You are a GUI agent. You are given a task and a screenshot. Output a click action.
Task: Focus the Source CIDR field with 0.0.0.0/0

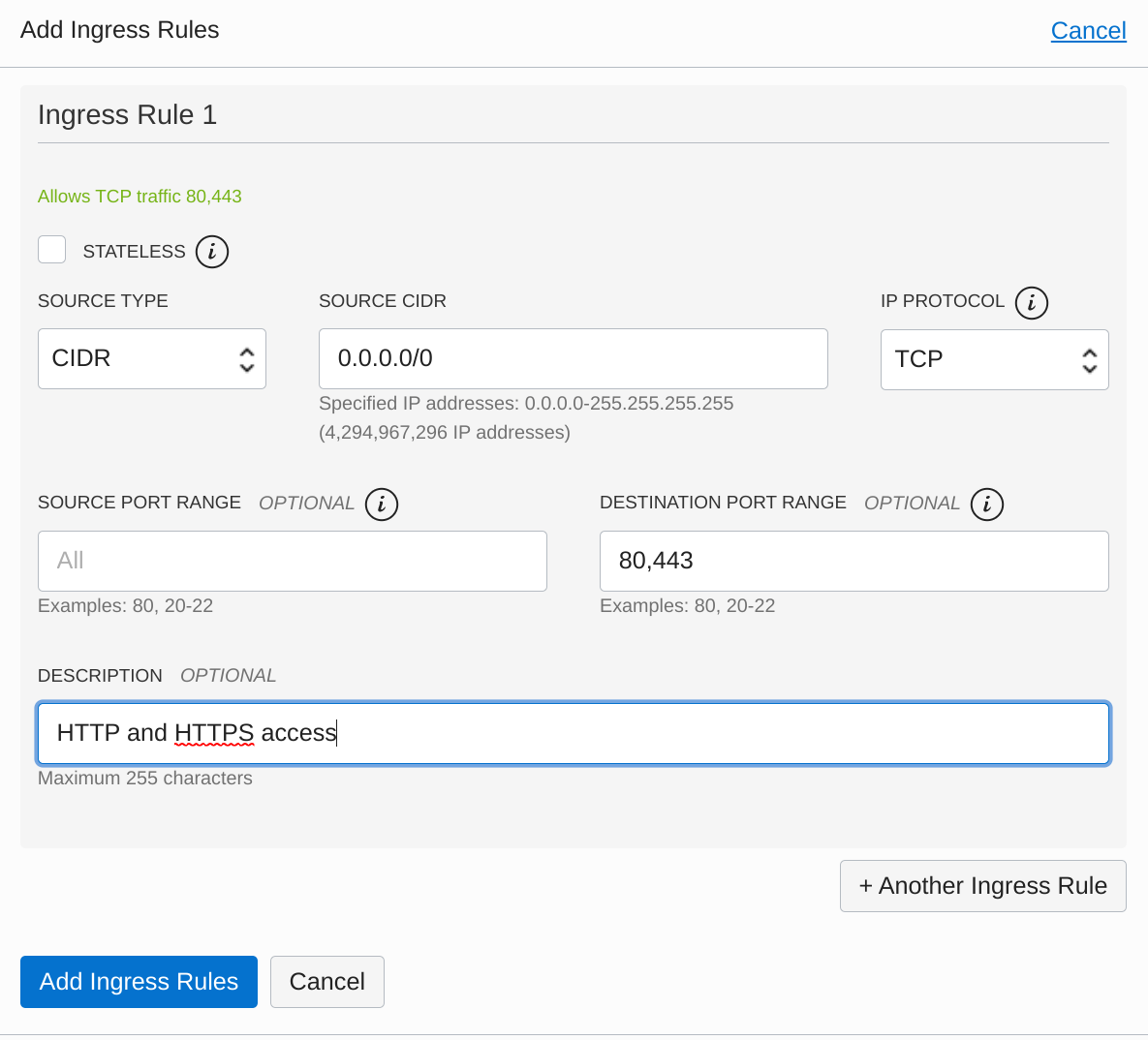pos(573,359)
